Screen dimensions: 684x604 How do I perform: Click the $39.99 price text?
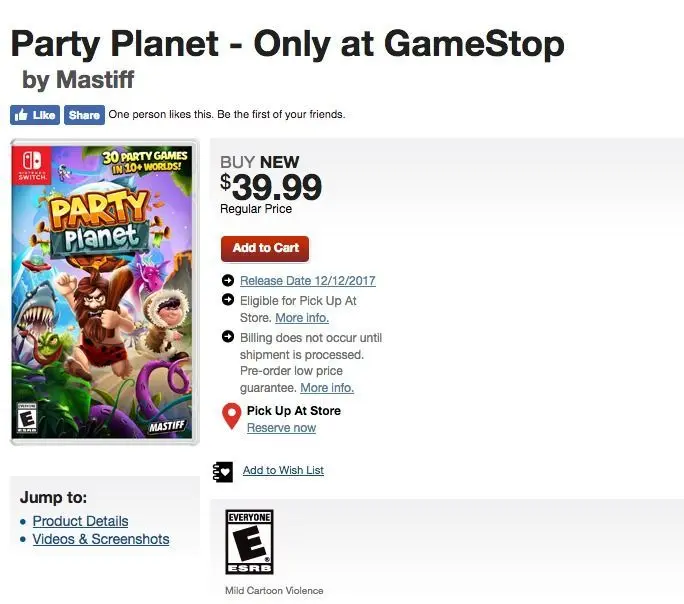[x=271, y=187]
